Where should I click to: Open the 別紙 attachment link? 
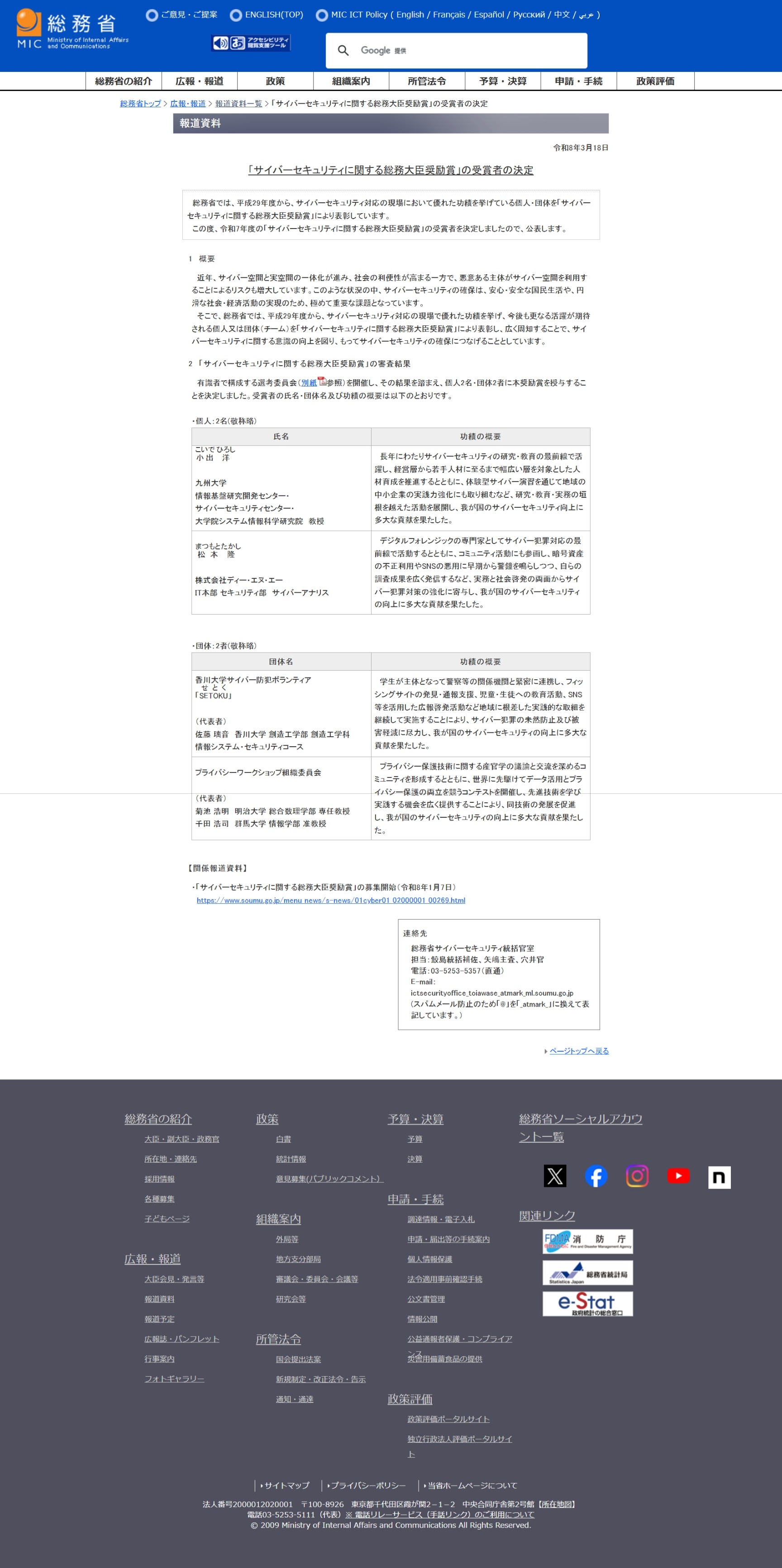pos(309,383)
